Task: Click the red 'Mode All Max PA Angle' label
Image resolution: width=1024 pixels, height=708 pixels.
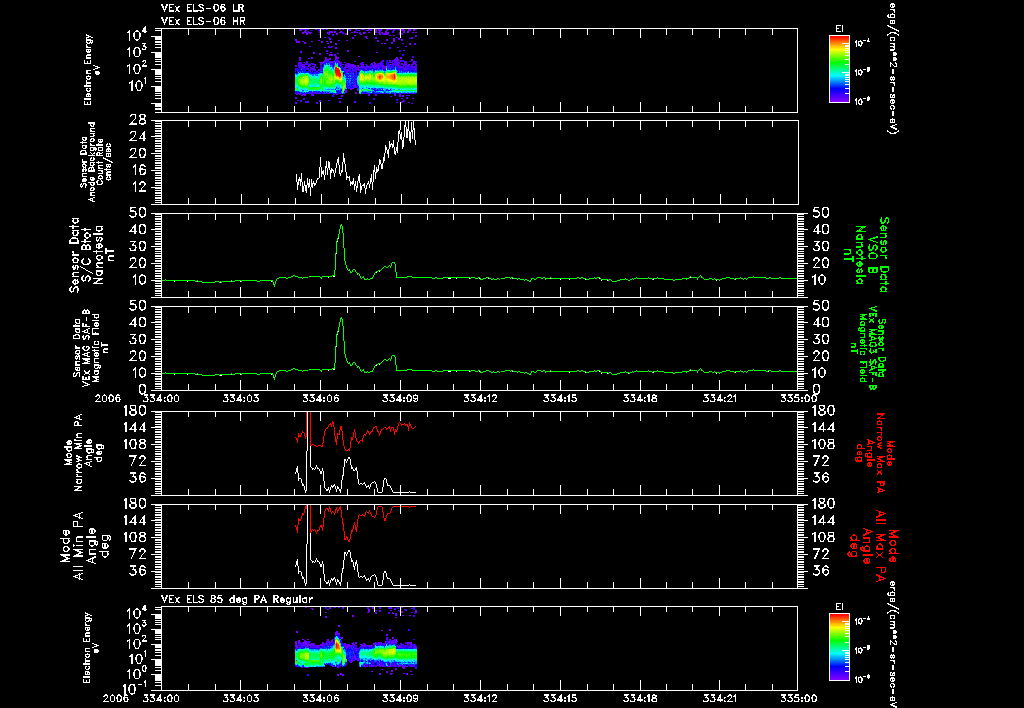Action: 874,546
